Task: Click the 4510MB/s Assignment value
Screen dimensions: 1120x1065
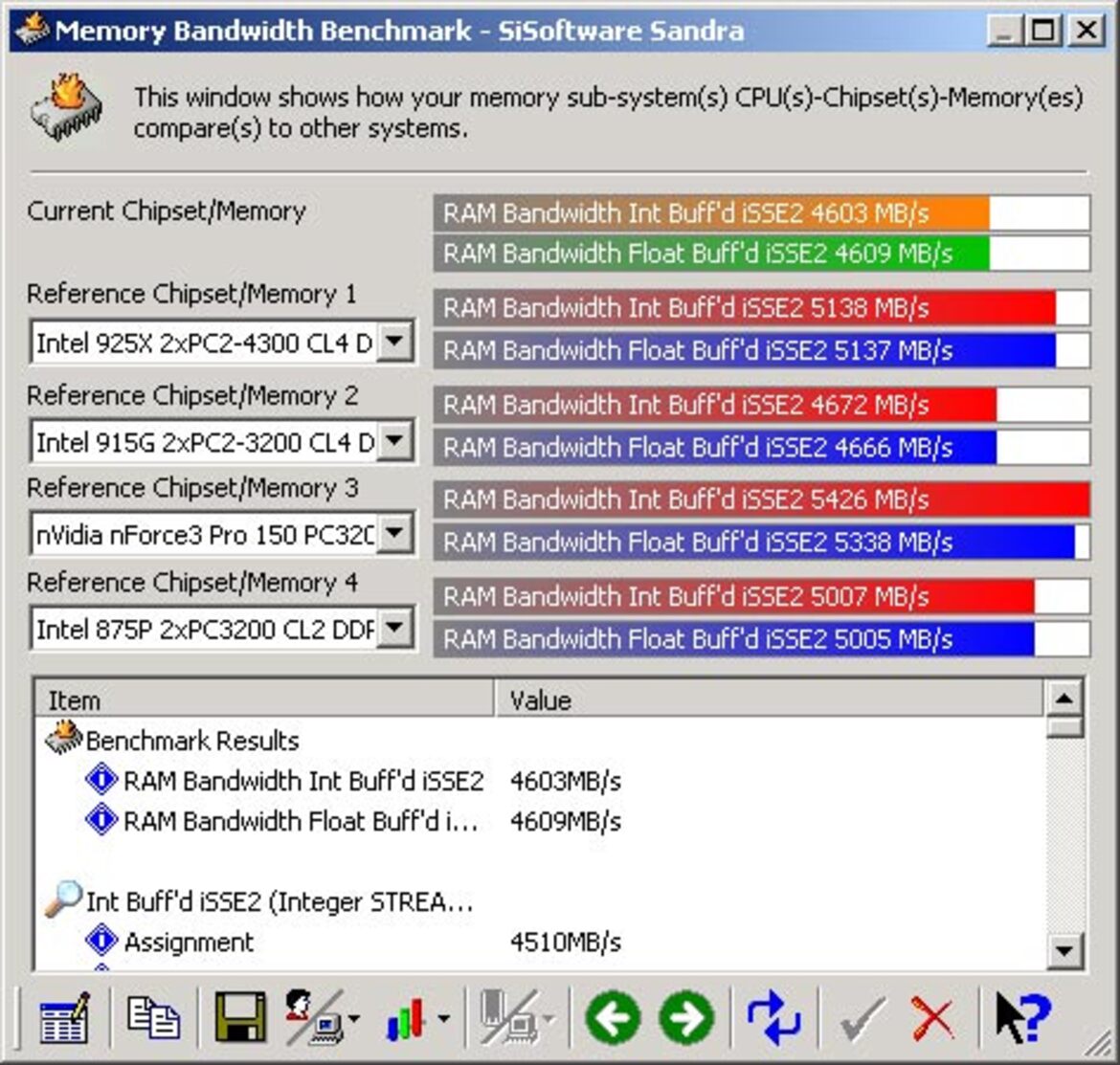Action: pos(566,943)
